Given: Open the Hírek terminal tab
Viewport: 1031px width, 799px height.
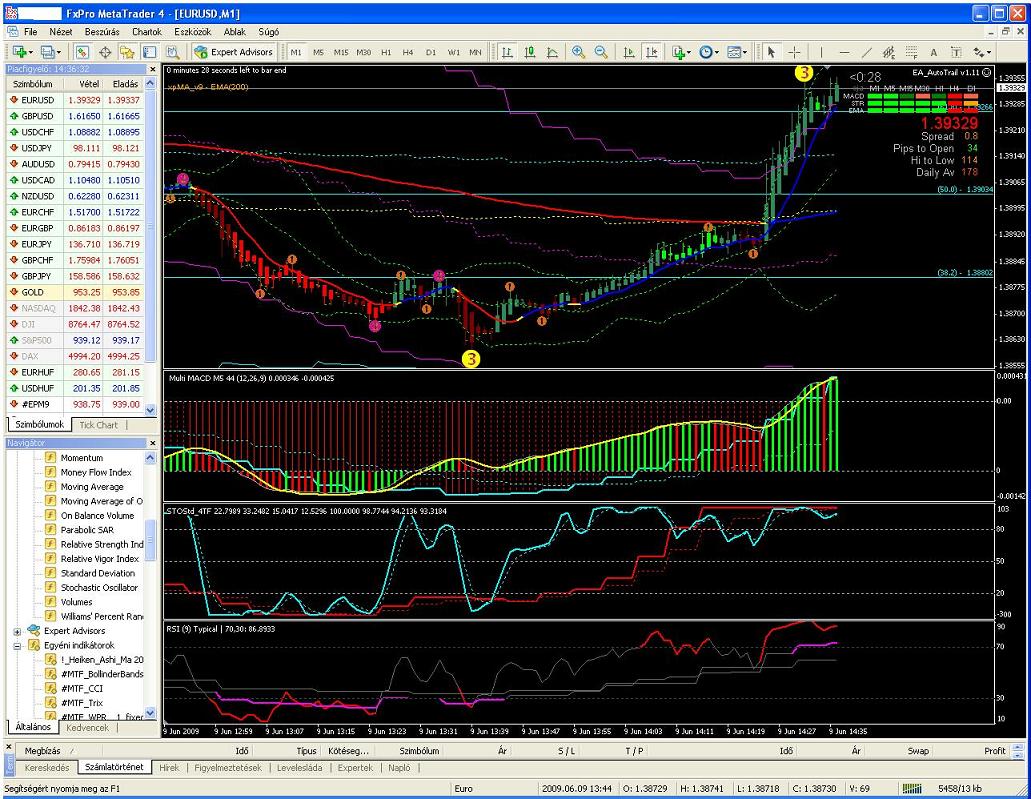Looking at the screenshot, I should [169, 767].
